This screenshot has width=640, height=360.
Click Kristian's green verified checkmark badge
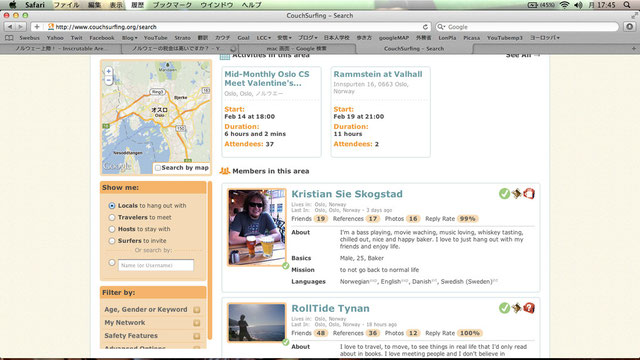click(504, 193)
